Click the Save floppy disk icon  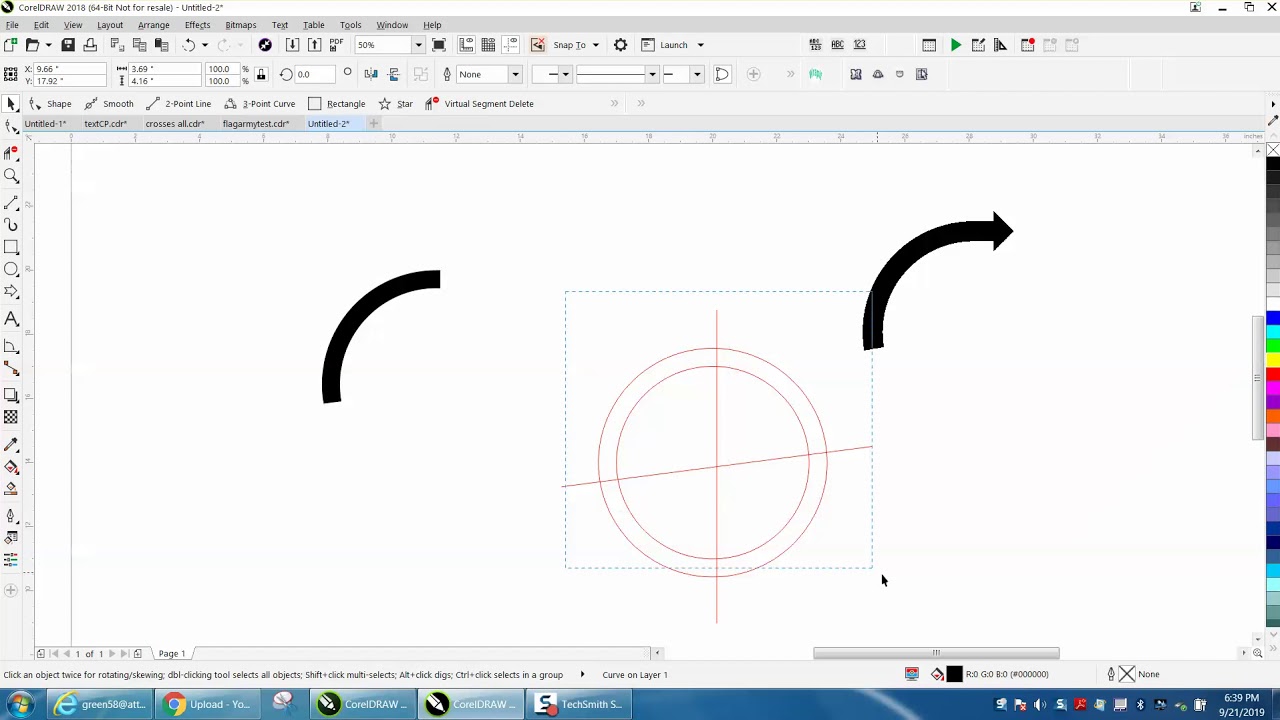tap(68, 45)
